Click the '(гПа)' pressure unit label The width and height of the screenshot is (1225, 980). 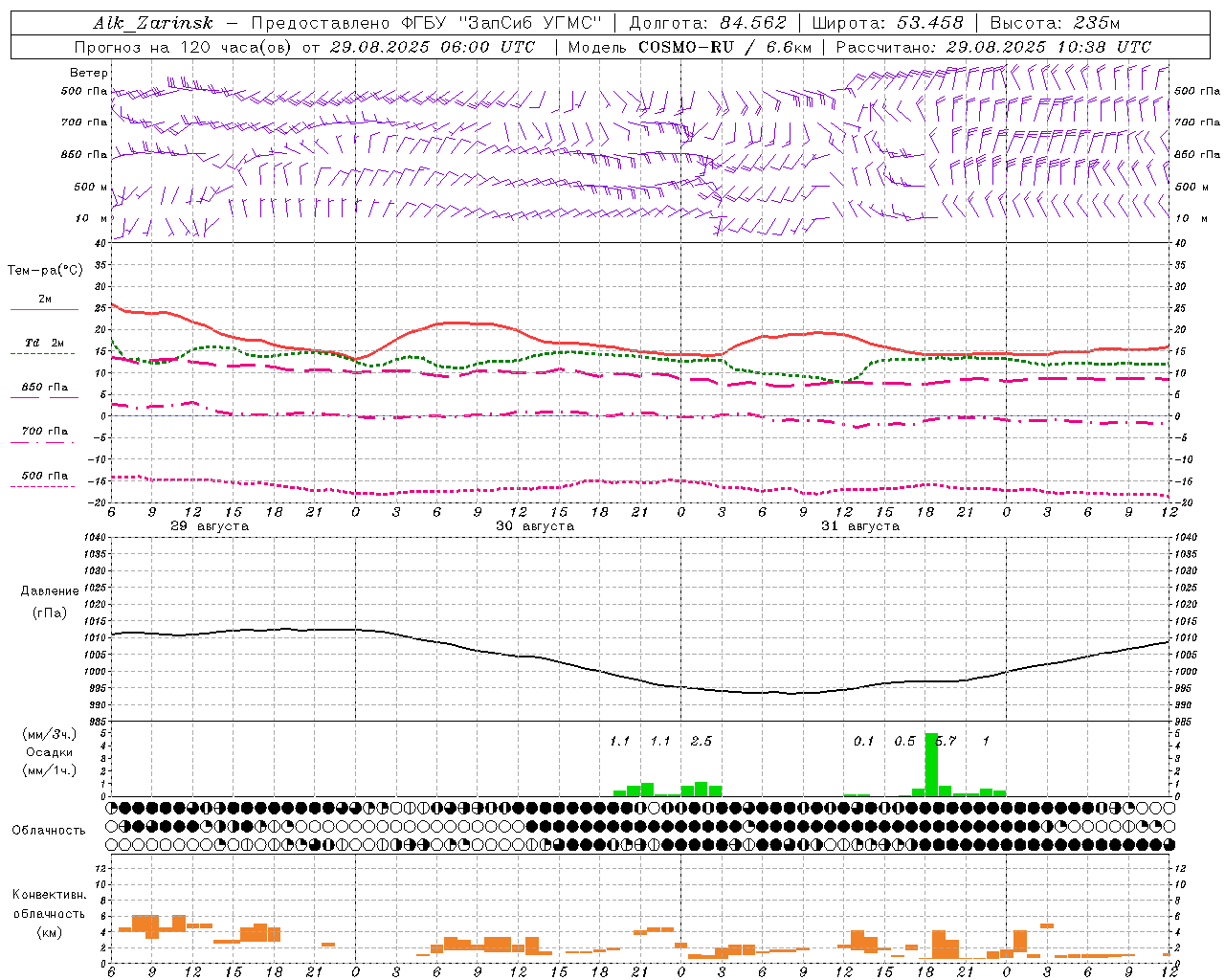pyautogui.click(x=50, y=612)
